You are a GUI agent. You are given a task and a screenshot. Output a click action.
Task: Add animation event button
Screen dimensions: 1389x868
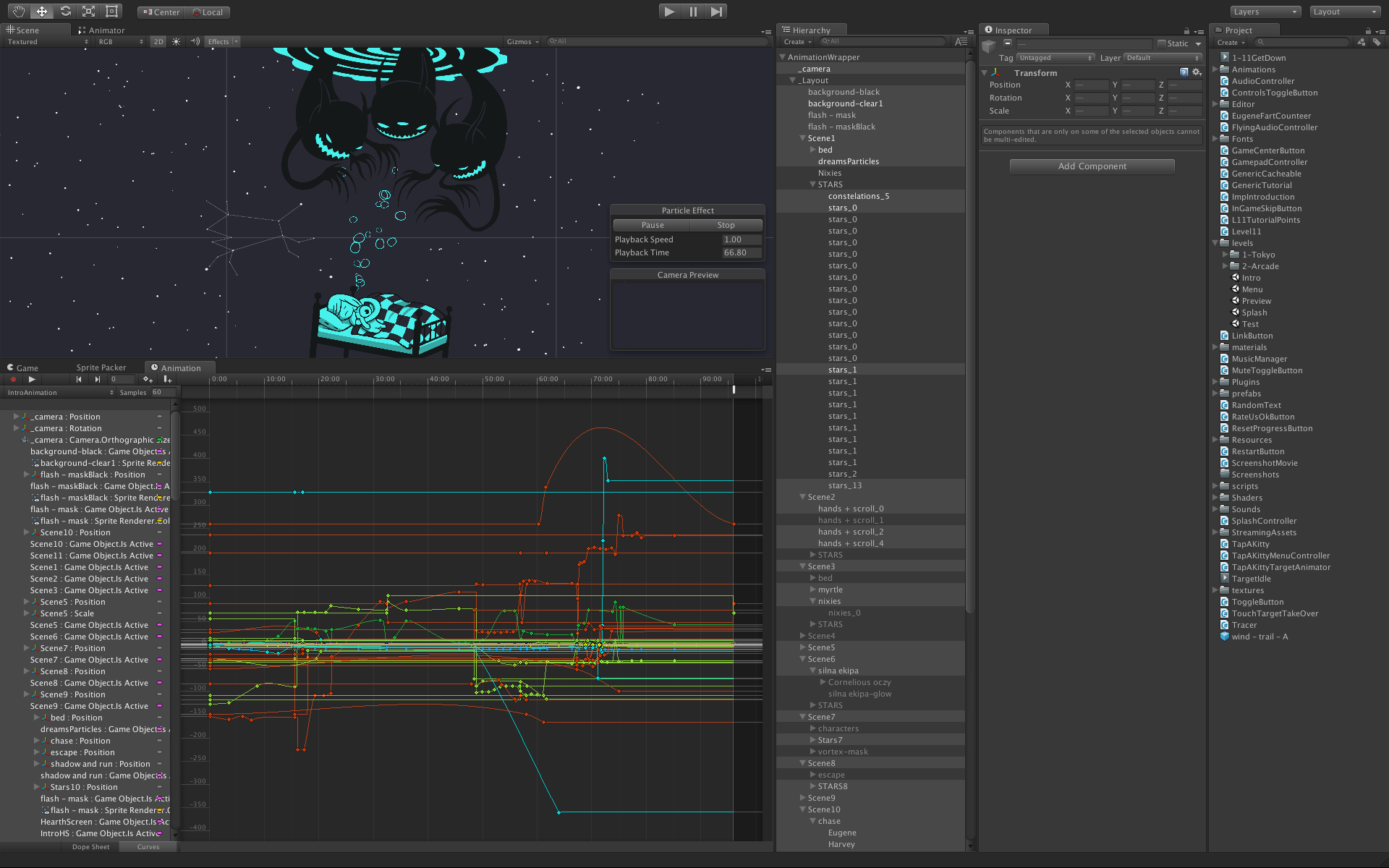point(167,379)
